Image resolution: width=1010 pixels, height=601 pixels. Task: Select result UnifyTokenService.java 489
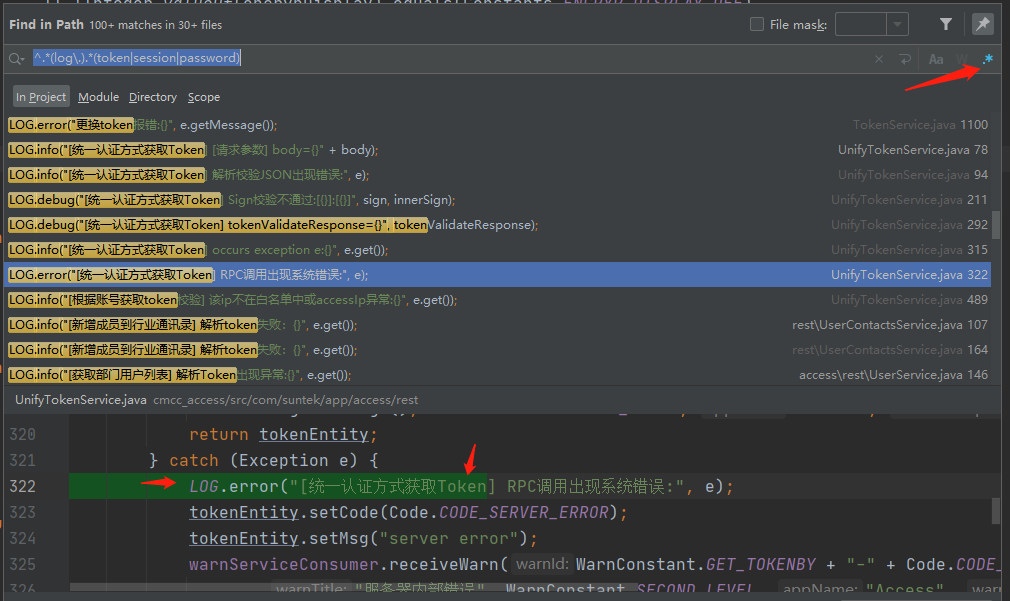pyautogui.click(x=497, y=300)
